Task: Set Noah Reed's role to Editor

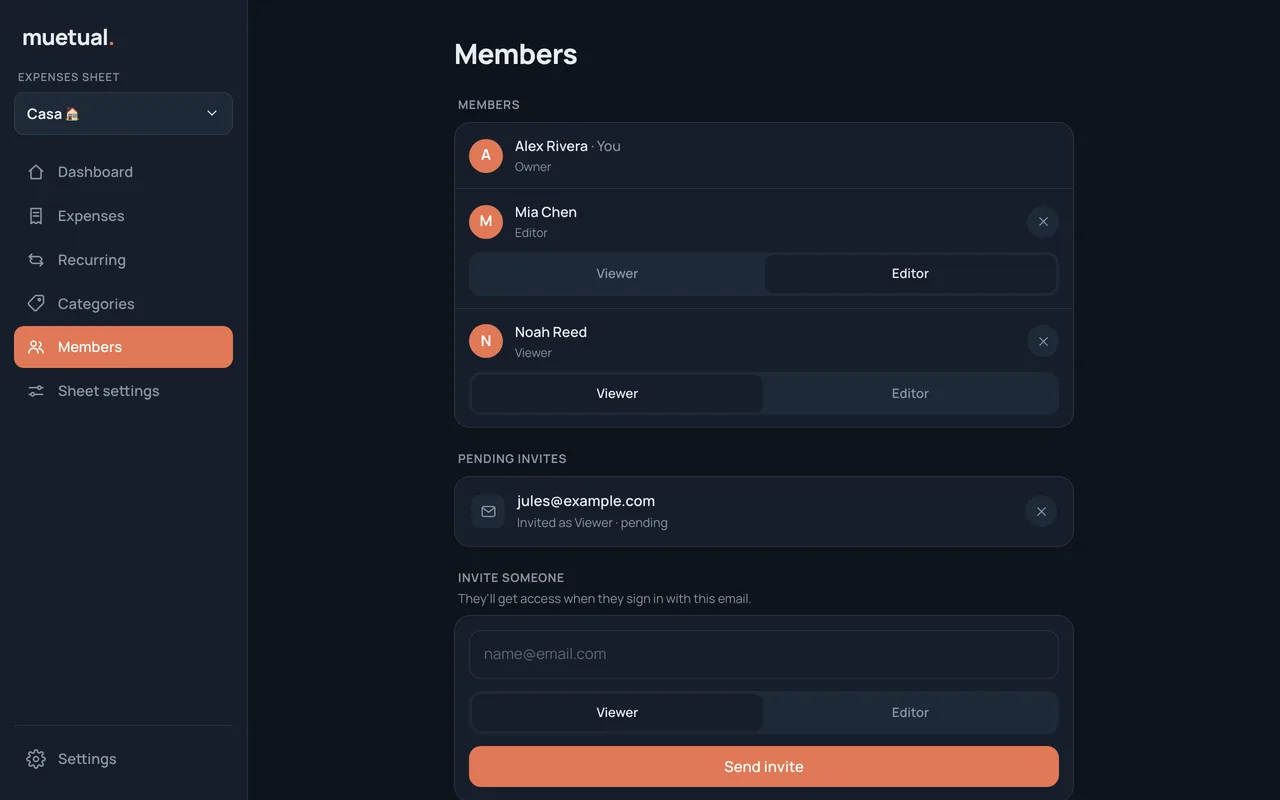Action: (910, 393)
